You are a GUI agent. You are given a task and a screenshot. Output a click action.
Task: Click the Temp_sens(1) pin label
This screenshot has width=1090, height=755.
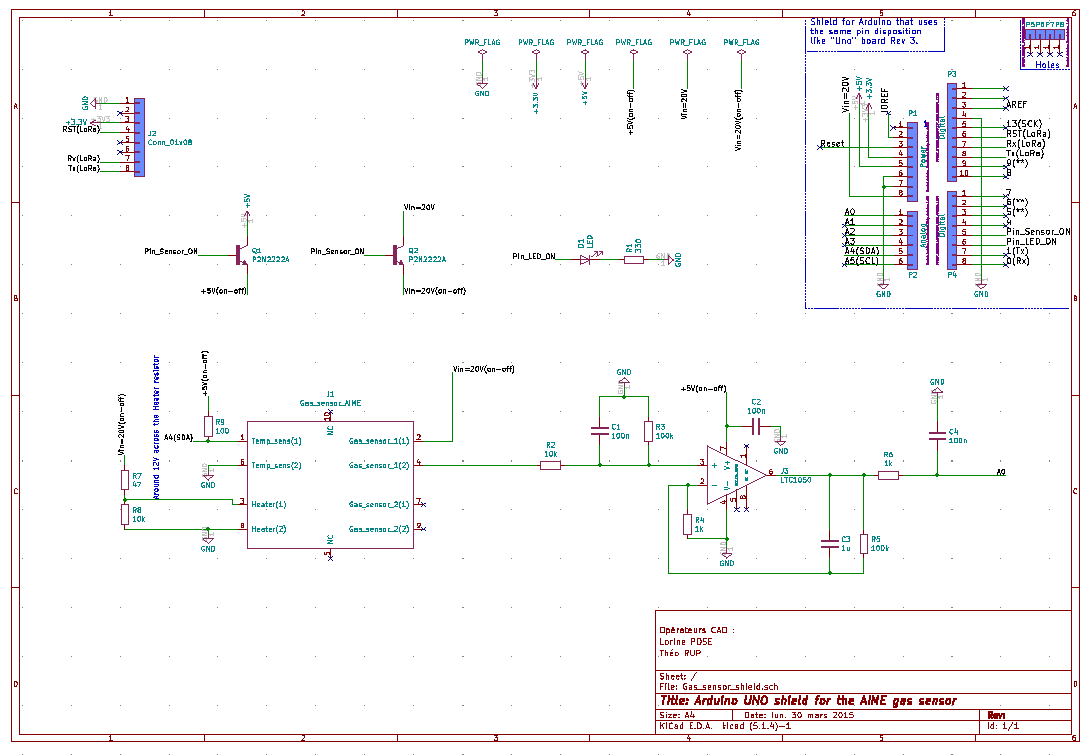(x=276, y=441)
